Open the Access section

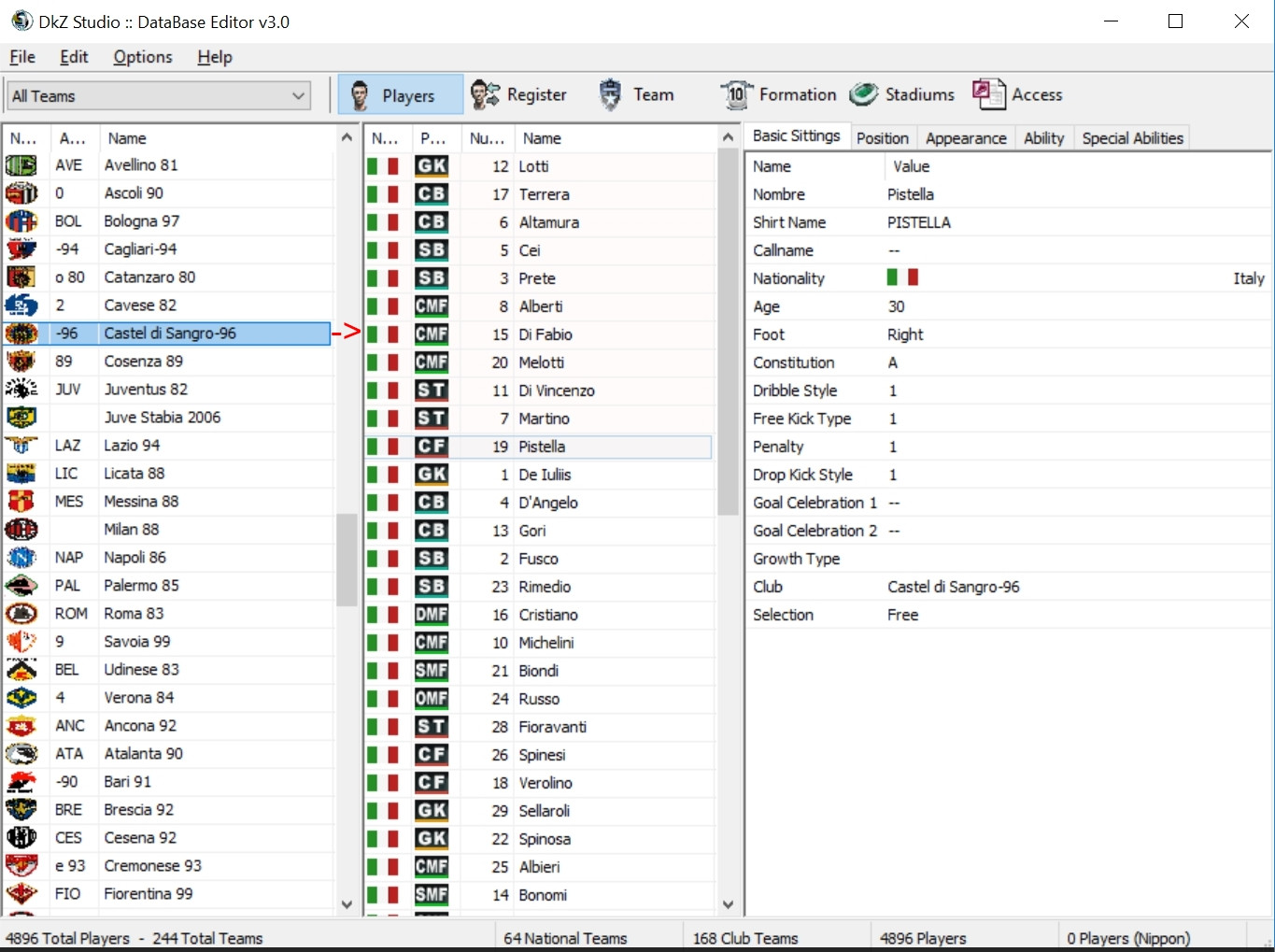(x=1017, y=94)
